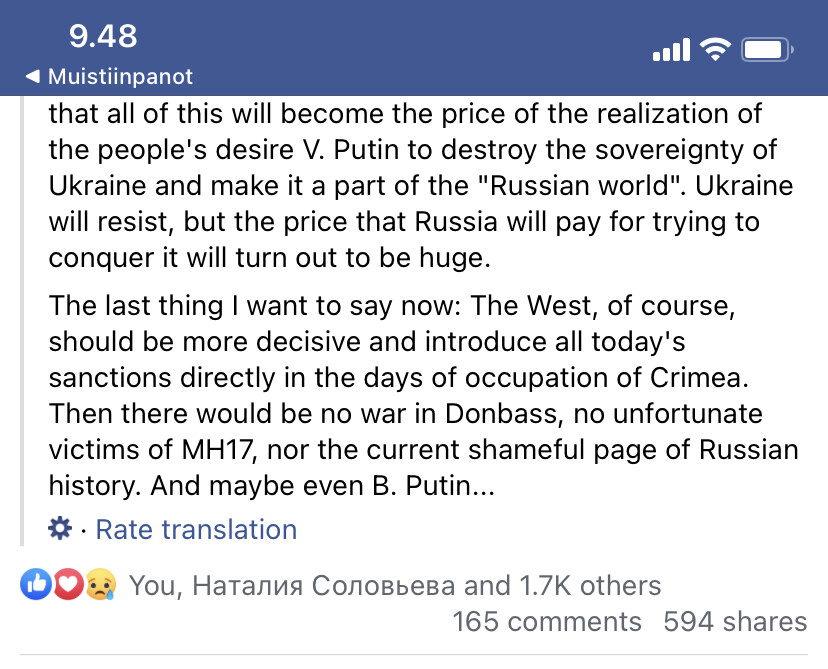Tap the cellular signal bars icon
This screenshot has height=669, width=828.
pos(671,50)
